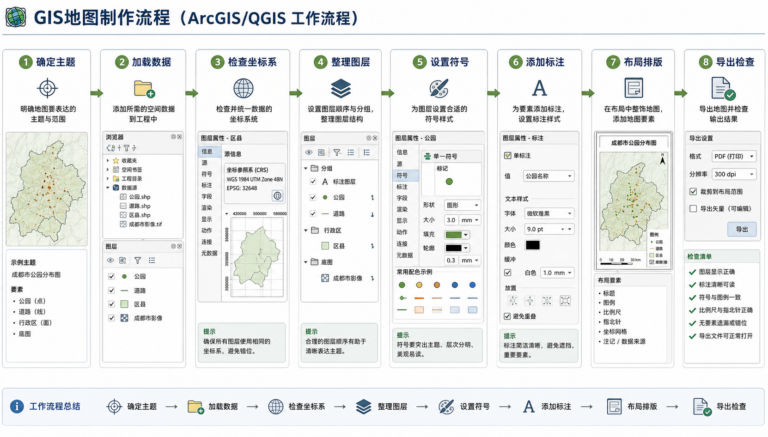Collapse the 数据源 node in the browser tree
This screenshot has height=437, width=768.
[x=108, y=188]
